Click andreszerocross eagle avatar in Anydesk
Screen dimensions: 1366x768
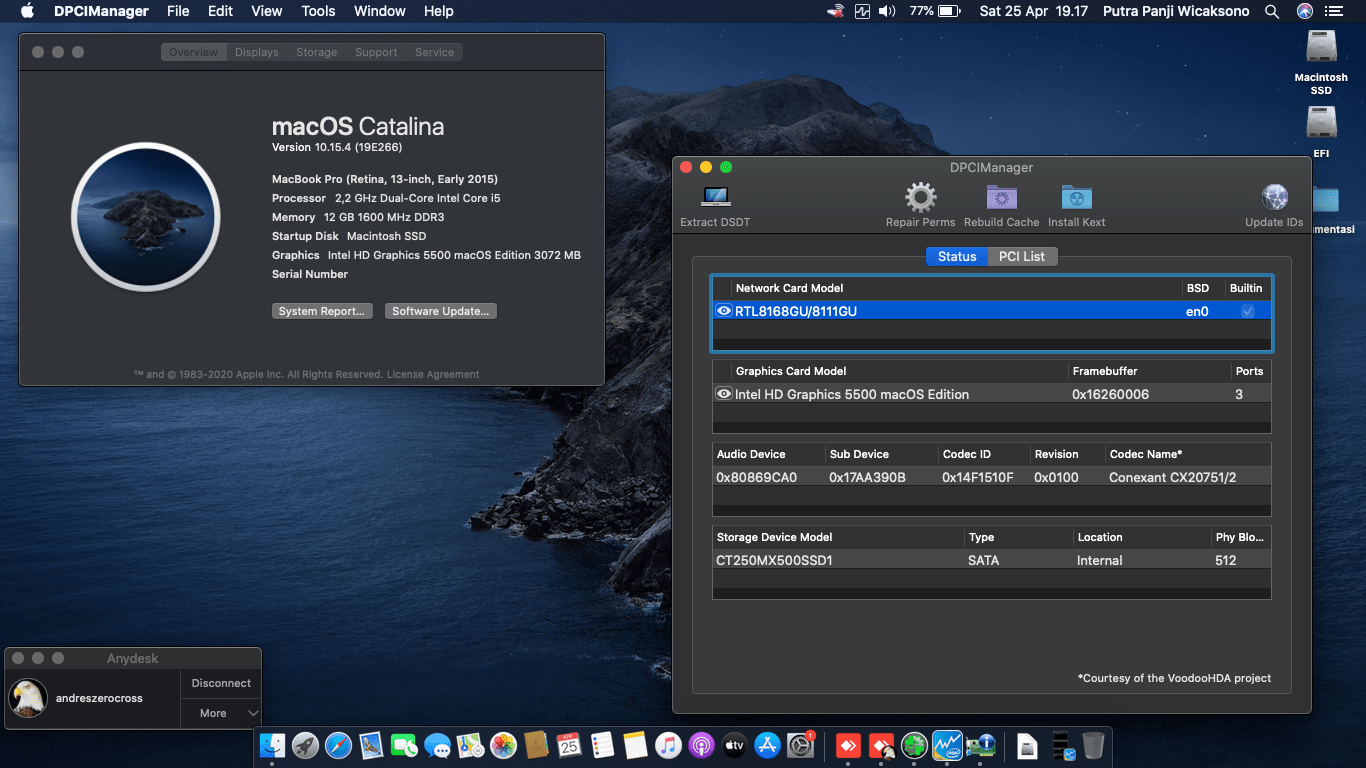(x=28, y=698)
